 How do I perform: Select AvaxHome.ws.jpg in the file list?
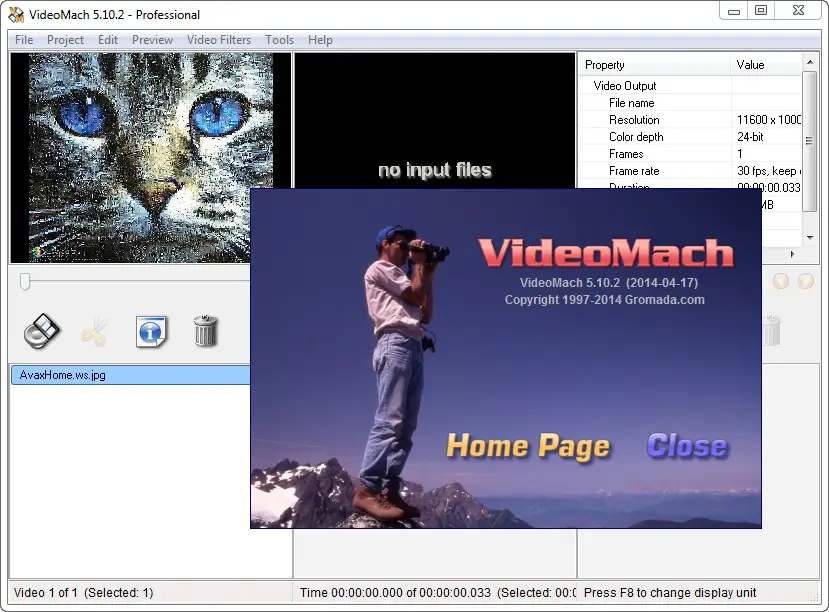pos(131,375)
